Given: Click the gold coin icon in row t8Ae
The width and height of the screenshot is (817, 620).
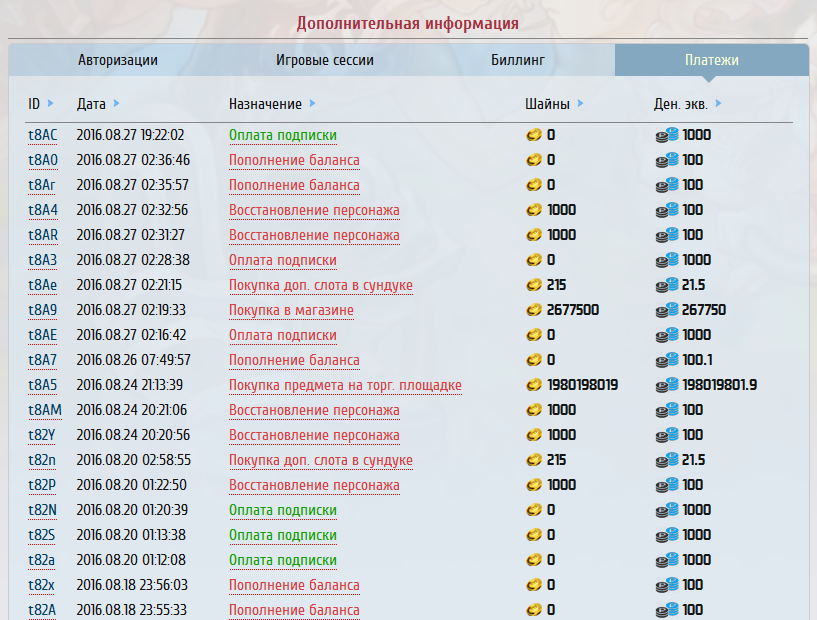Looking at the screenshot, I should tap(533, 285).
